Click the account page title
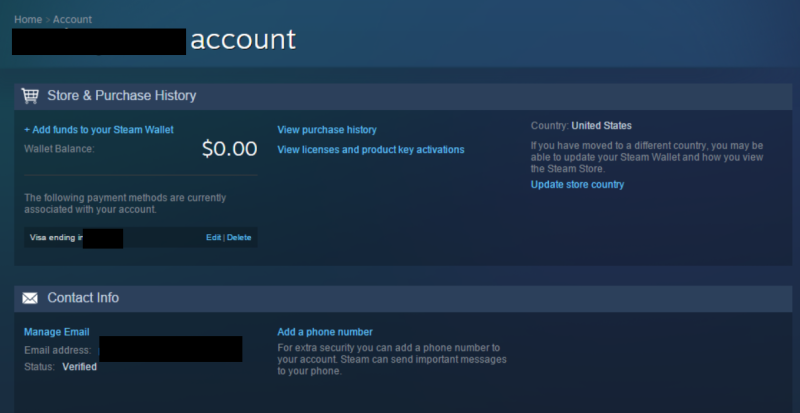800x413 pixels. click(243, 40)
